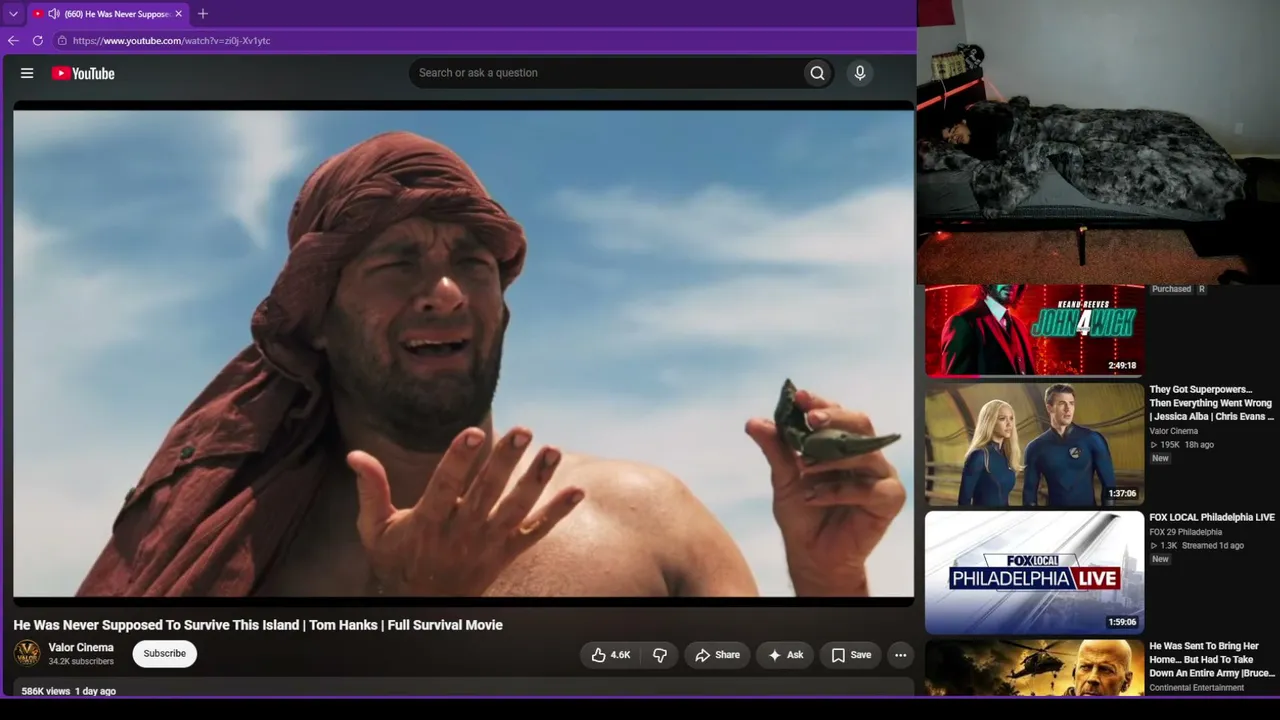Focus the YouTube search box
The image size is (1280, 720).
pyautogui.click(x=604, y=73)
